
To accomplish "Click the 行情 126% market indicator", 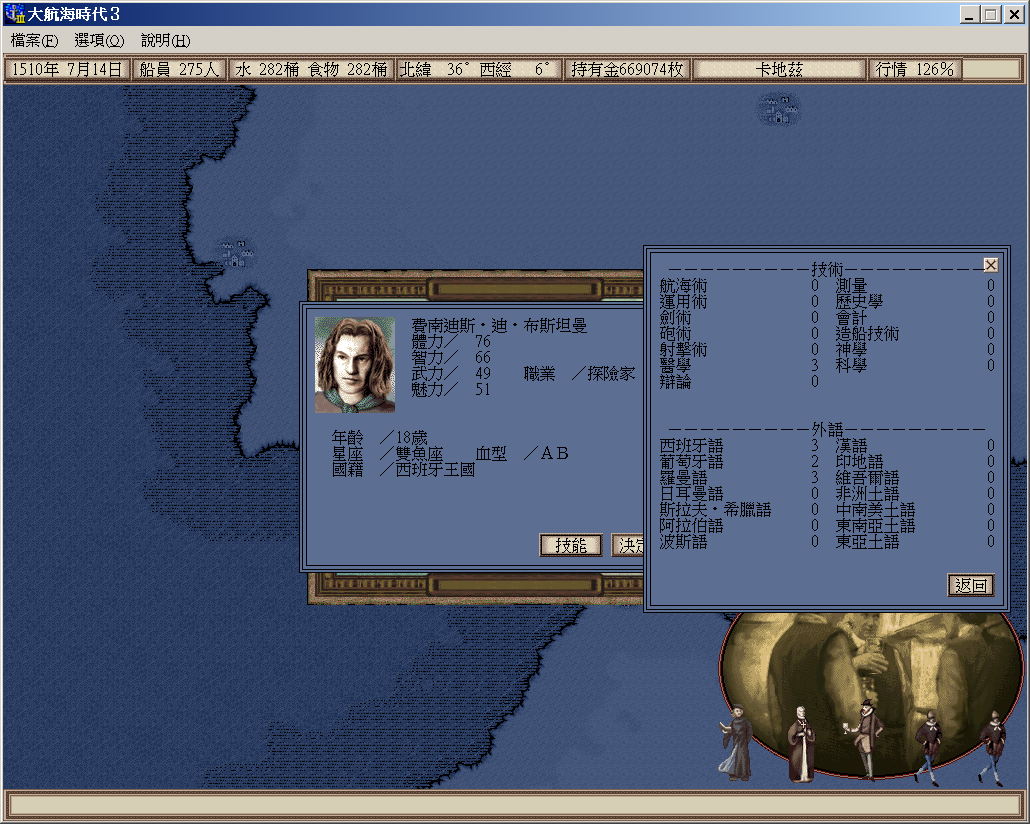I will [x=914, y=69].
